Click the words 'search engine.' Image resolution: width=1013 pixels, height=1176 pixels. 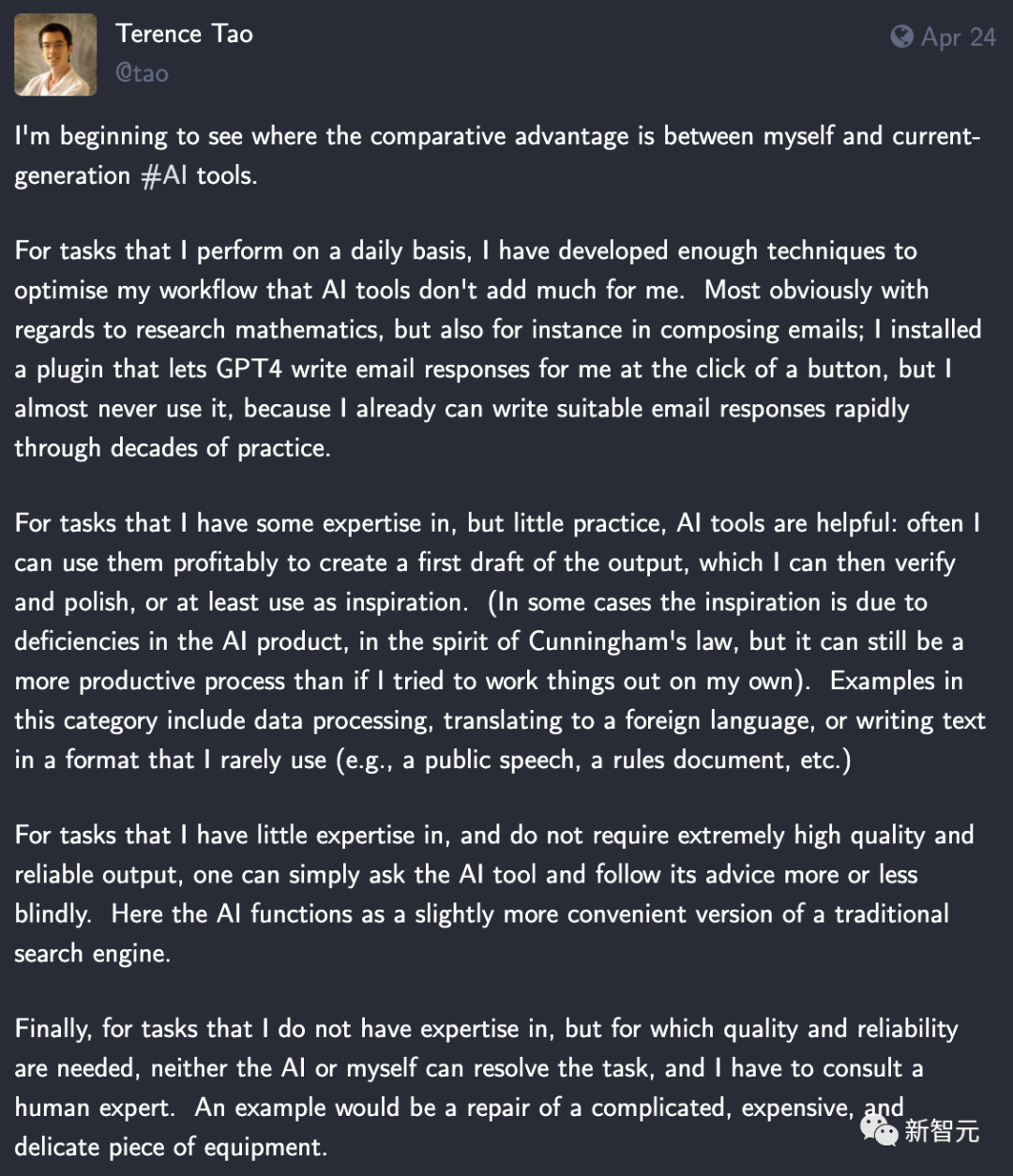92,953
